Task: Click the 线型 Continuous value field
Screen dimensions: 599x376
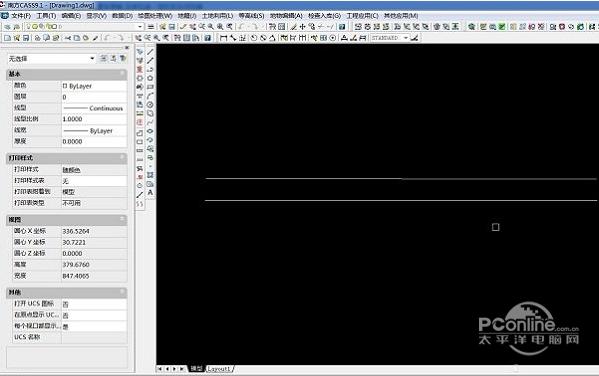Action: [94, 108]
